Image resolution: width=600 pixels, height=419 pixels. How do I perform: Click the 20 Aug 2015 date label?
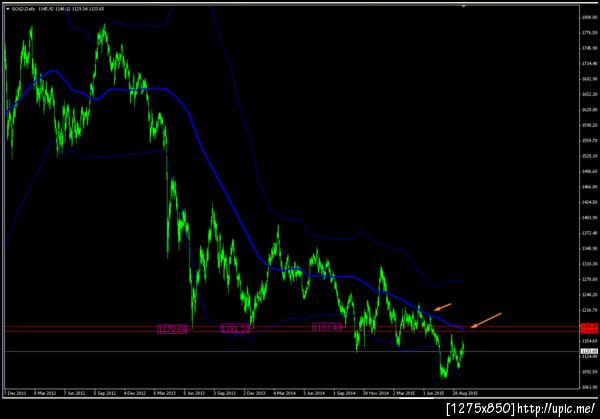(465, 393)
